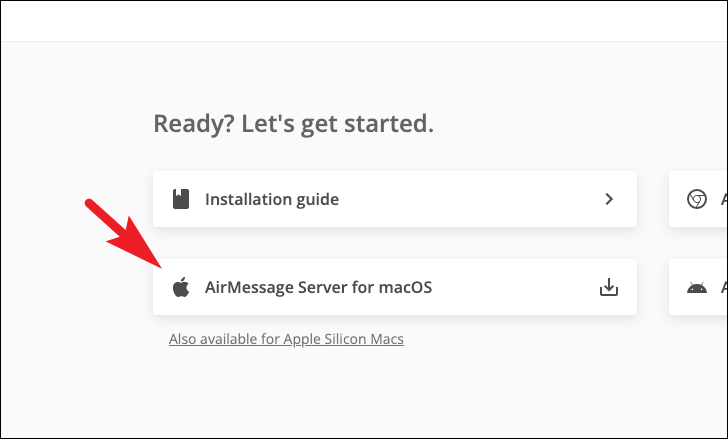The height and width of the screenshot is (439, 728).
Task: Click the download tray icon
Action: click(x=609, y=287)
